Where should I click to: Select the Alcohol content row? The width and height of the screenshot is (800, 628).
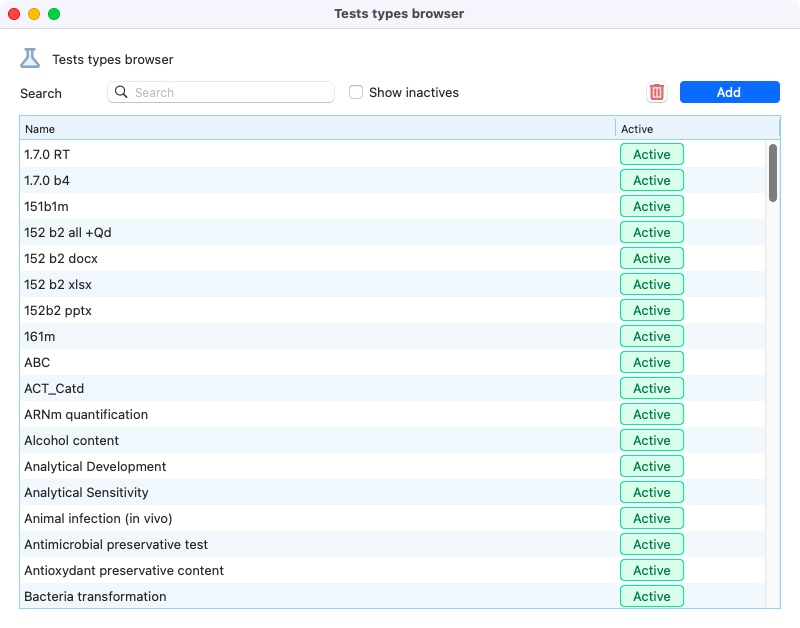point(392,440)
